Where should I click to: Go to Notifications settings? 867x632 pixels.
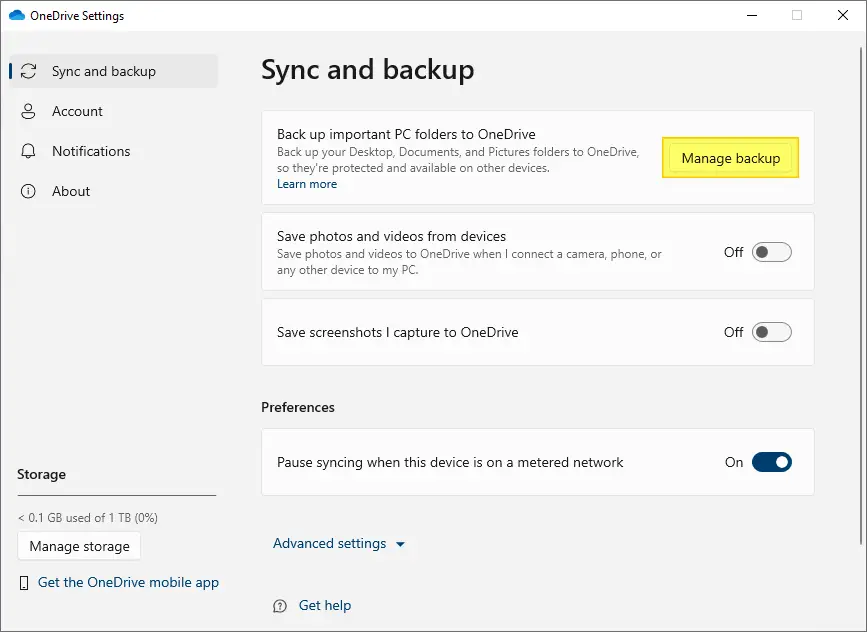click(x=114, y=151)
